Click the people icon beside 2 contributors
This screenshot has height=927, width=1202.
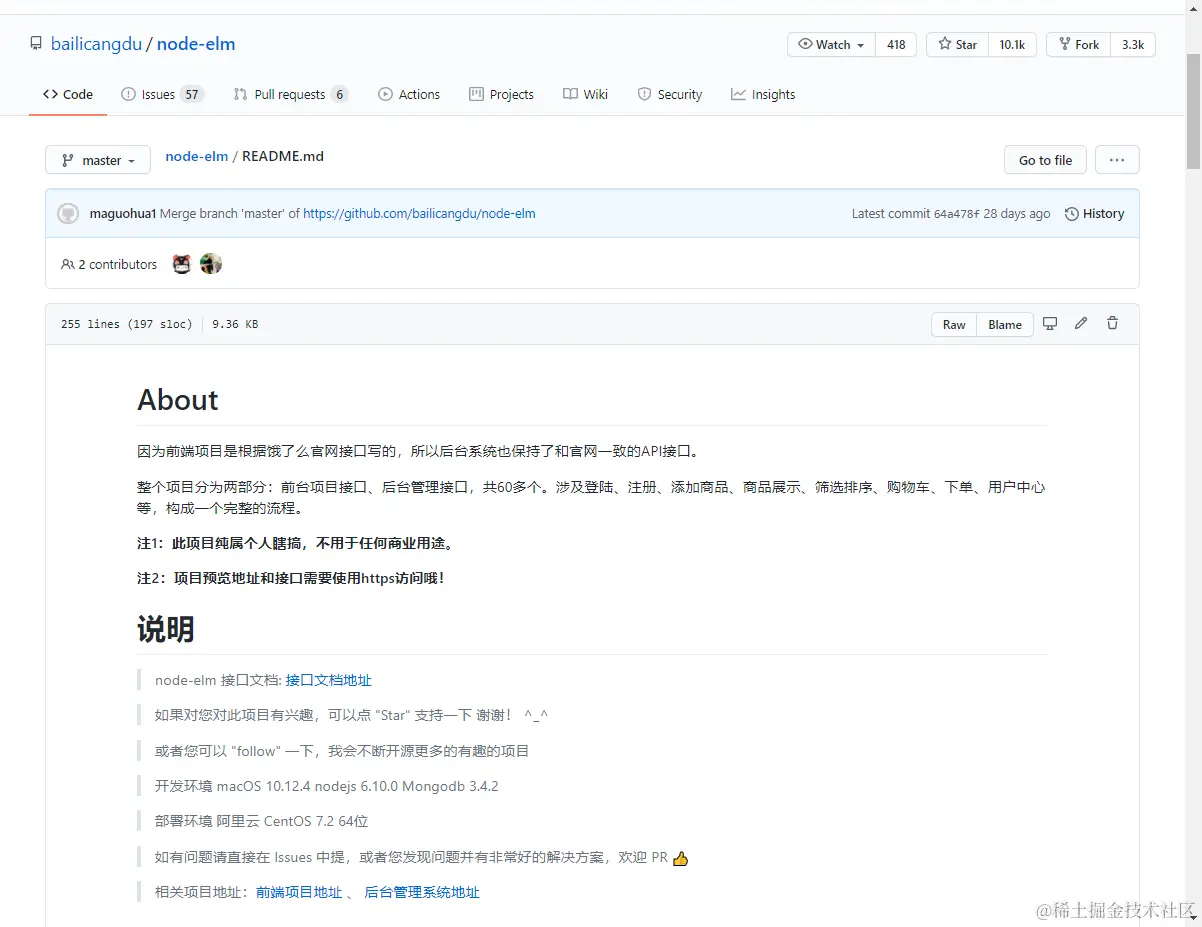click(x=68, y=264)
